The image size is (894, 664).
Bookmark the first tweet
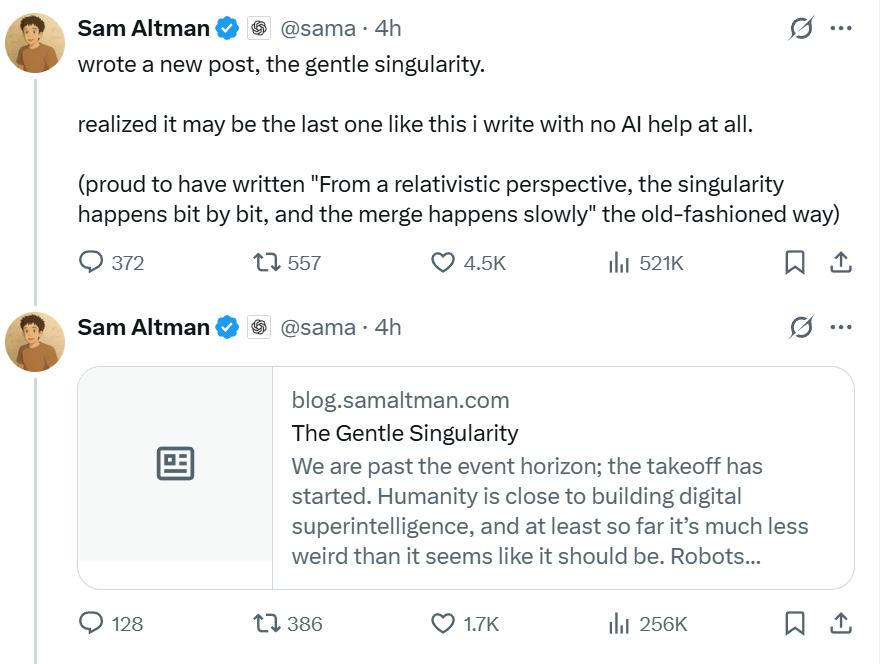point(795,262)
